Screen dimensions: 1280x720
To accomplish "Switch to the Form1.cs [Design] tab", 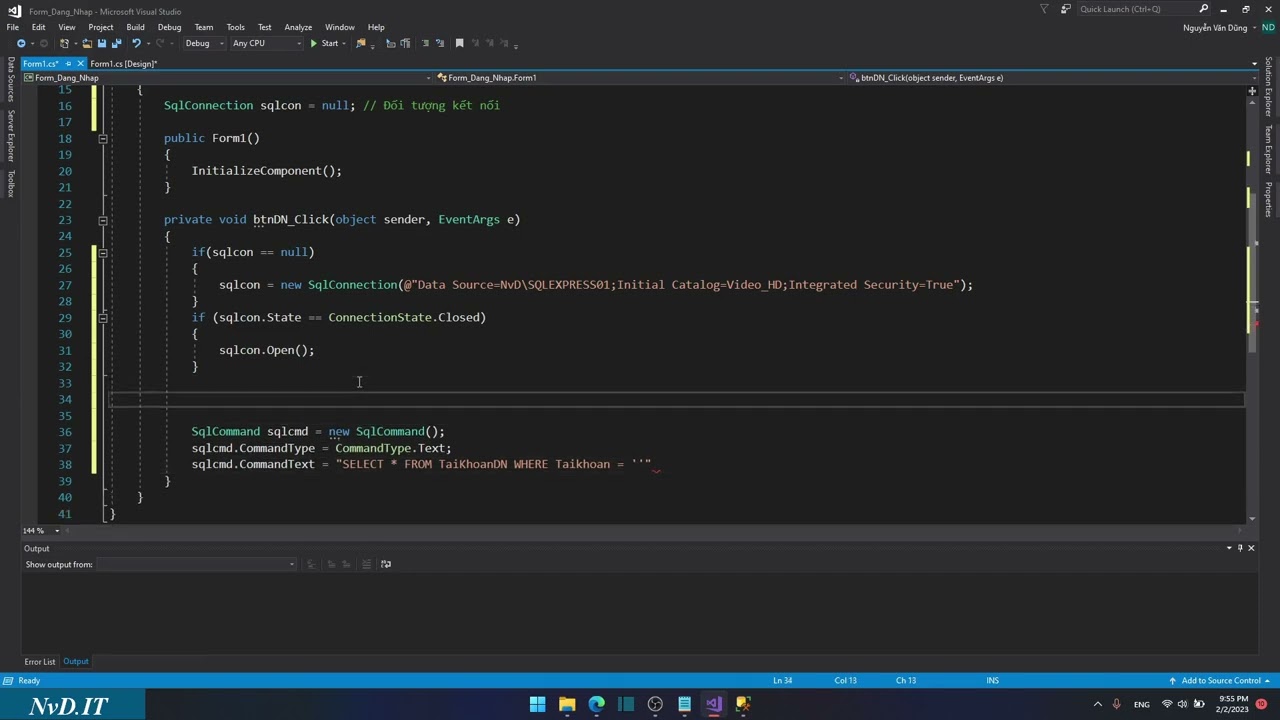I will point(123,63).
